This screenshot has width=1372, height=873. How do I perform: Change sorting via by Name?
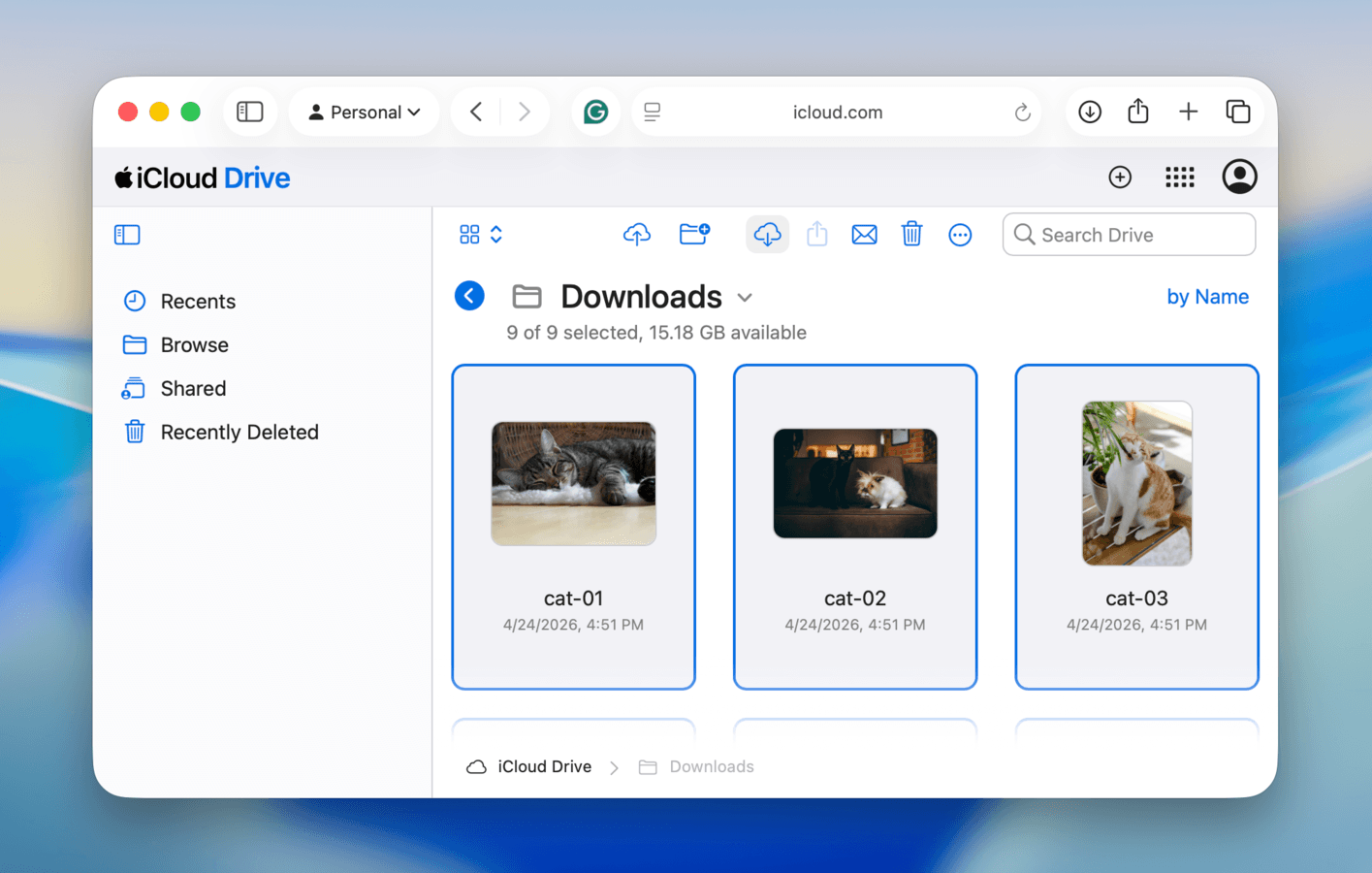(1207, 297)
